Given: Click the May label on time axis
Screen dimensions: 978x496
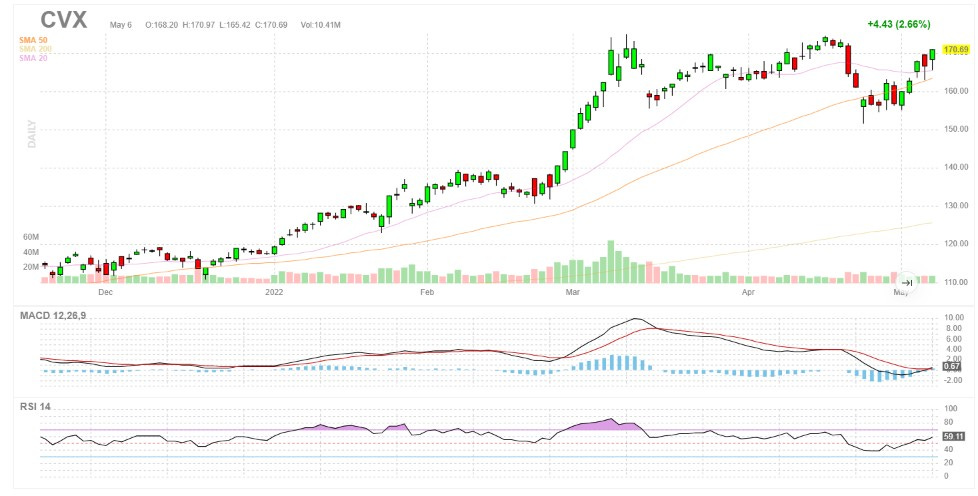Looking at the screenshot, I should pyautogui.click(x=901, y=292).
